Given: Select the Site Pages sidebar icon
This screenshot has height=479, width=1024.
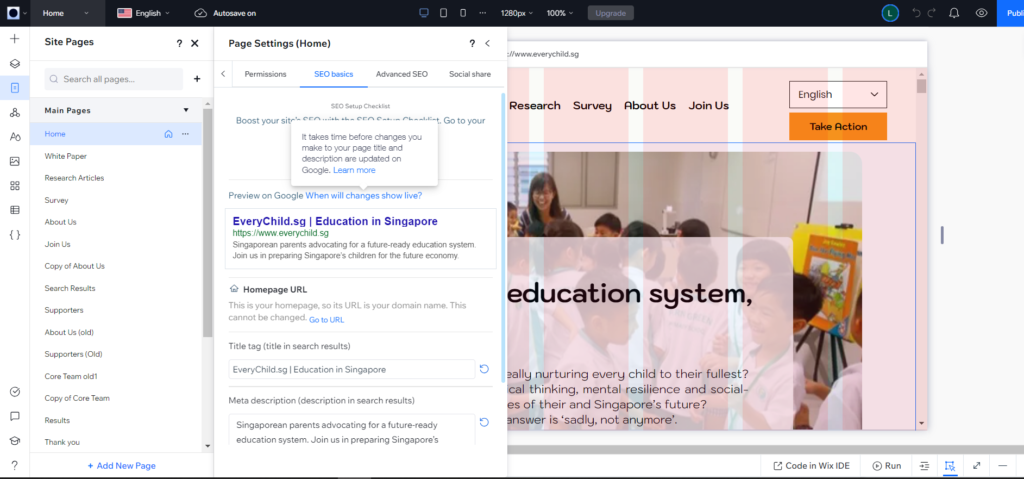Looking at the screenshot, I should click(x=14, y=88).
